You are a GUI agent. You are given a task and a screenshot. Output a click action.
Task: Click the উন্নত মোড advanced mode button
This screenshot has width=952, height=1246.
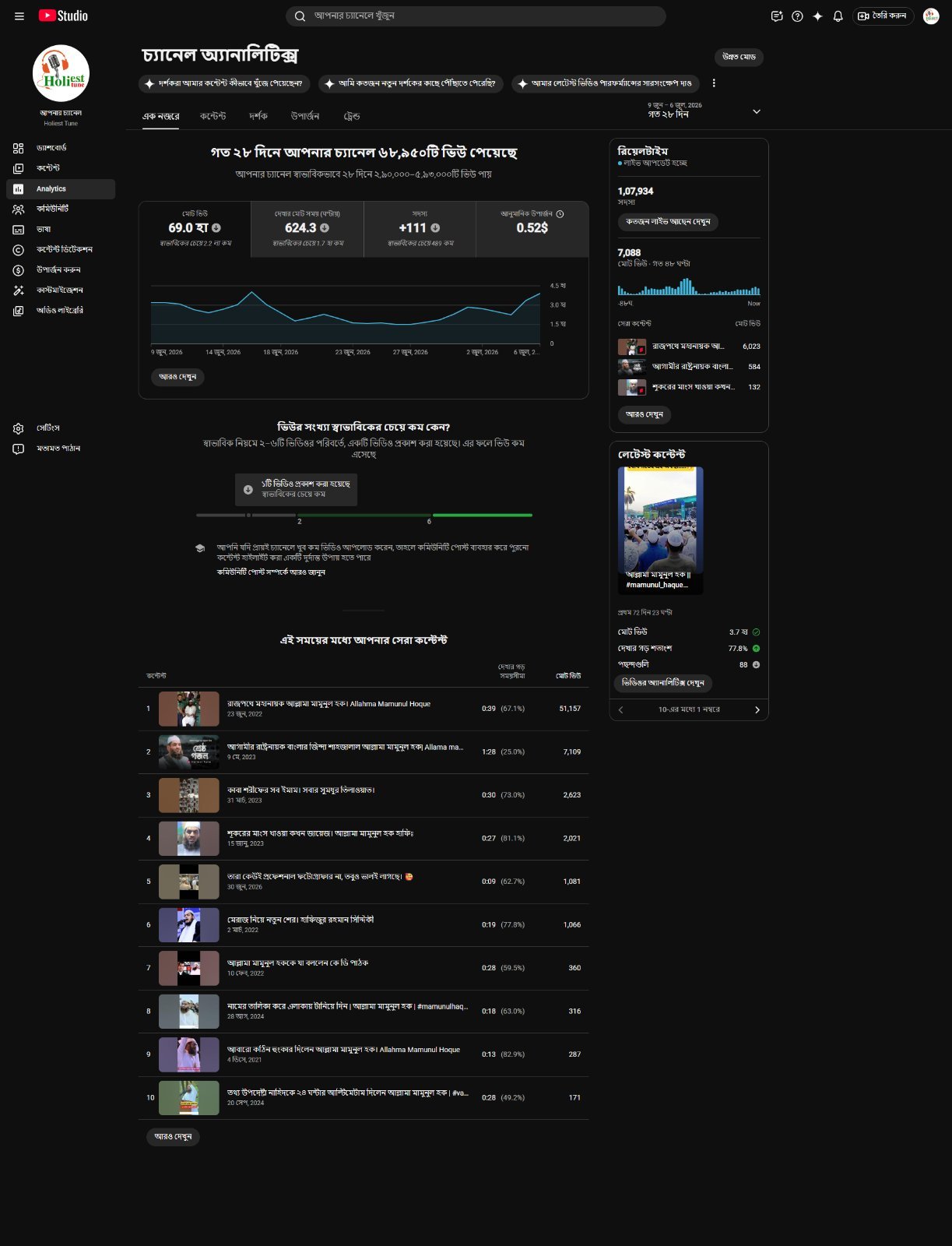739,57
